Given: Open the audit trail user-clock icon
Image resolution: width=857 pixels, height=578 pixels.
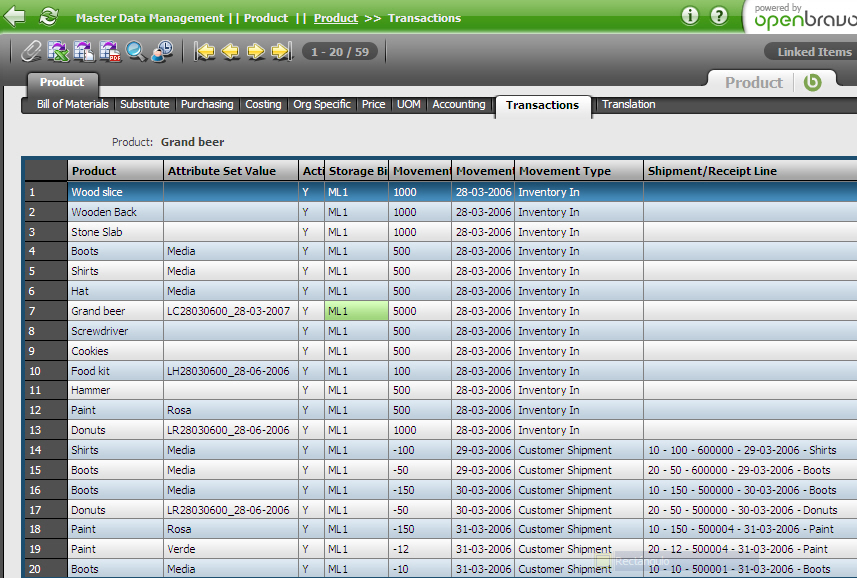Looking at the screenshot, I should (162, 51).
